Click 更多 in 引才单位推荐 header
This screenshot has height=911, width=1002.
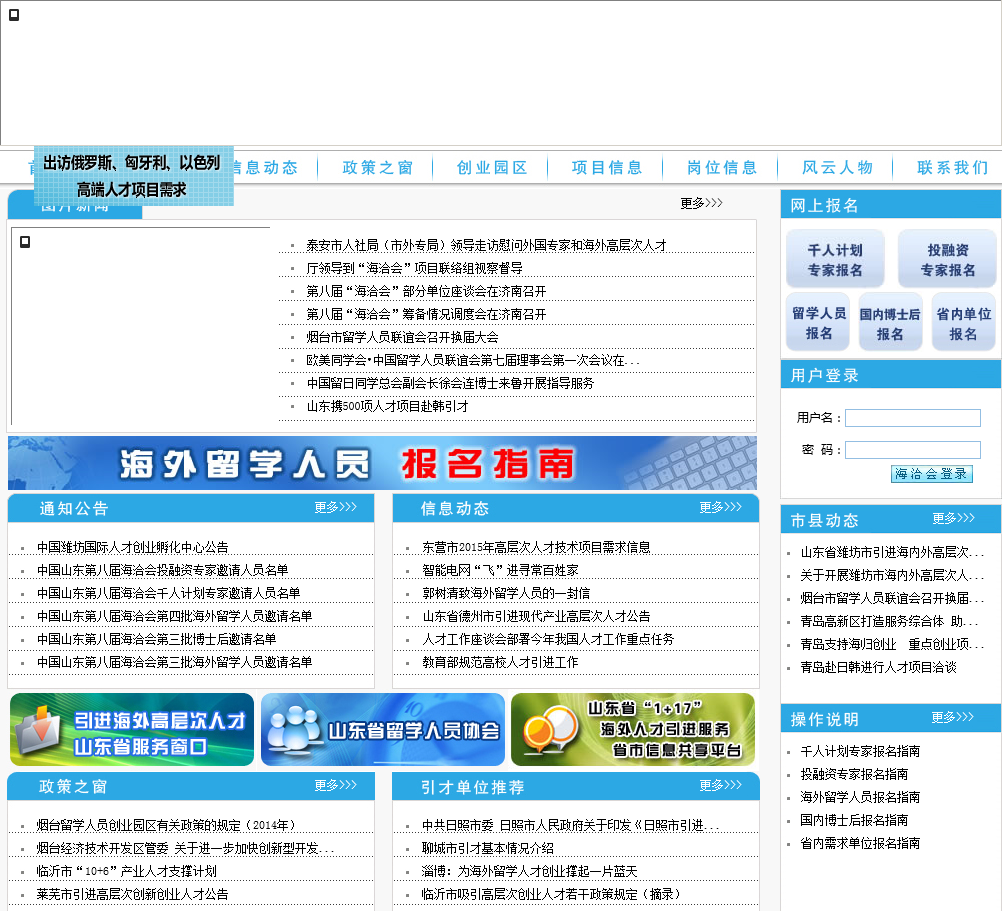(x=720, y=785)
